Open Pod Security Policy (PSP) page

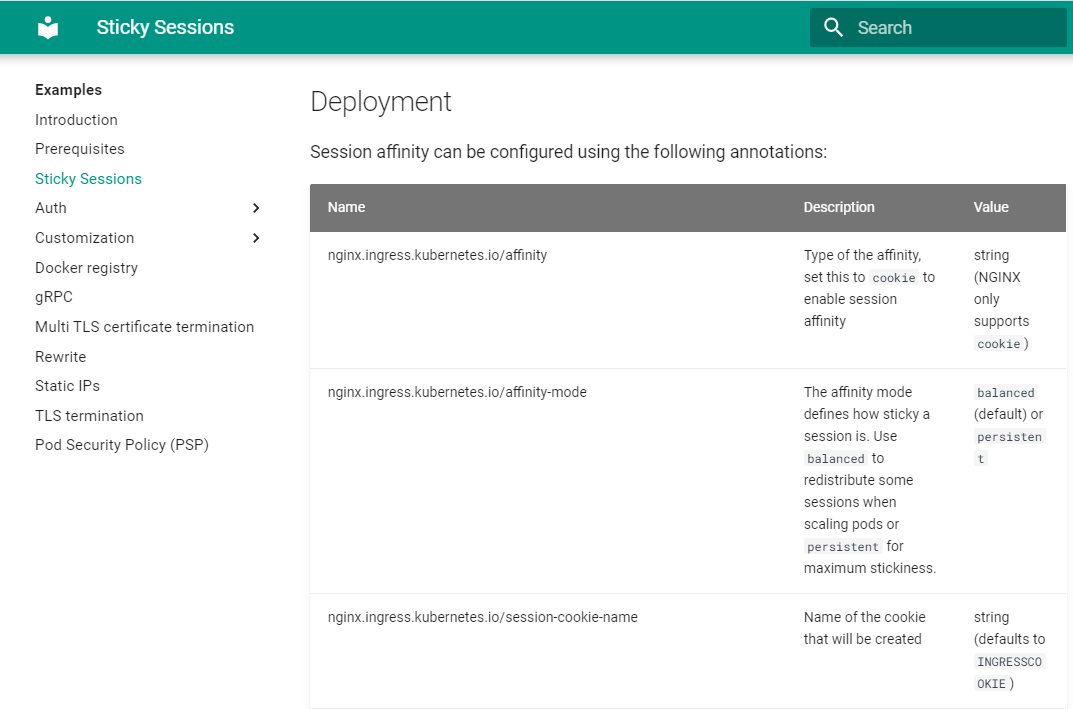122,445
